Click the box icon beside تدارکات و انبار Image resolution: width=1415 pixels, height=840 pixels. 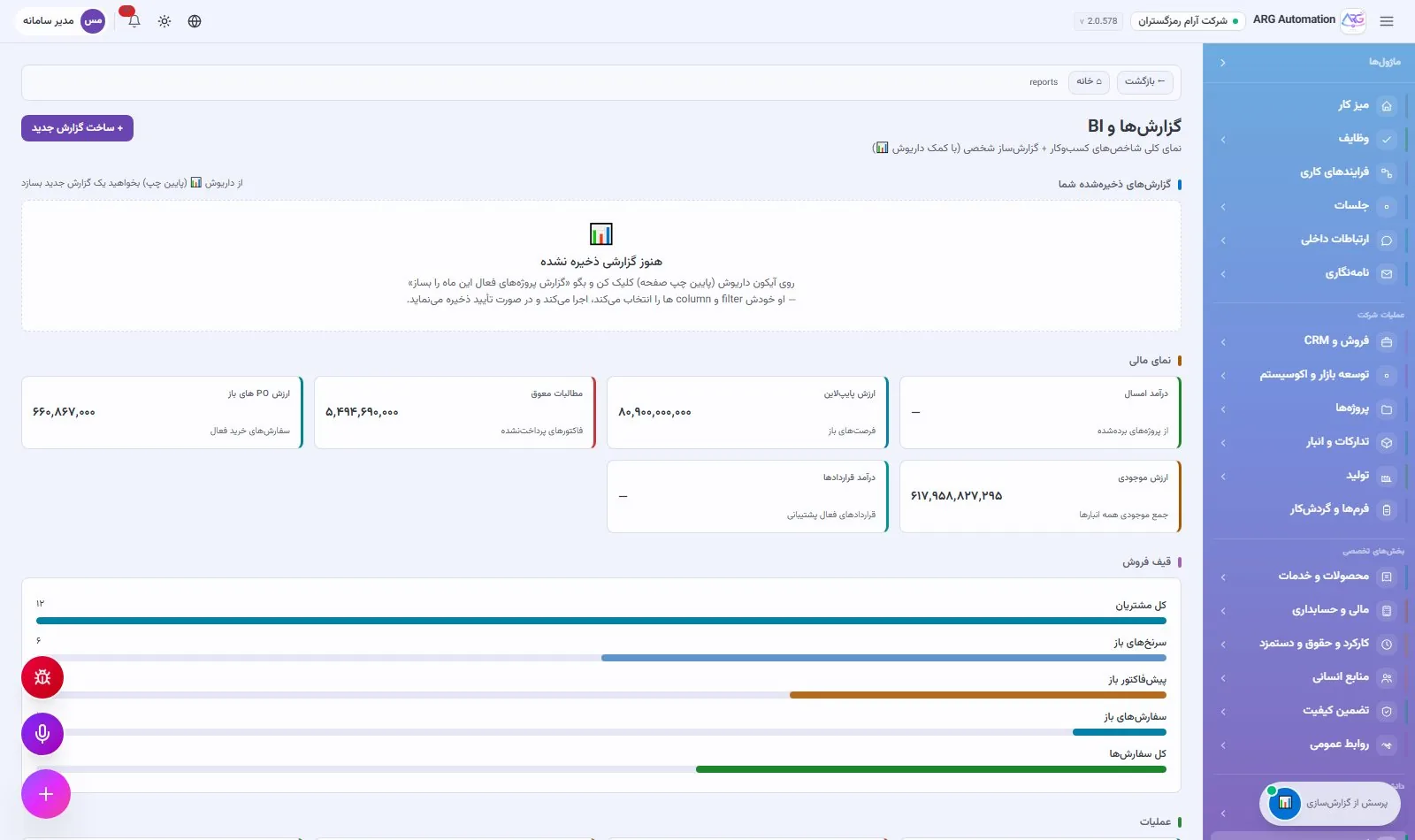1387,442
